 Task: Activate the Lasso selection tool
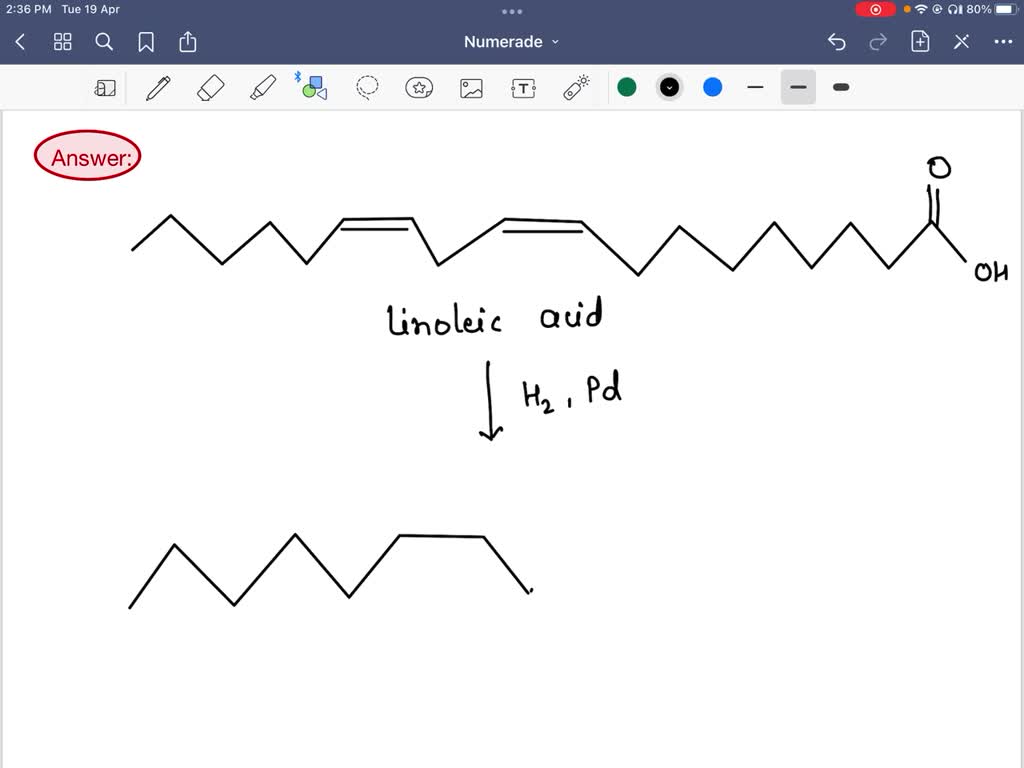(x=366, y=87)
